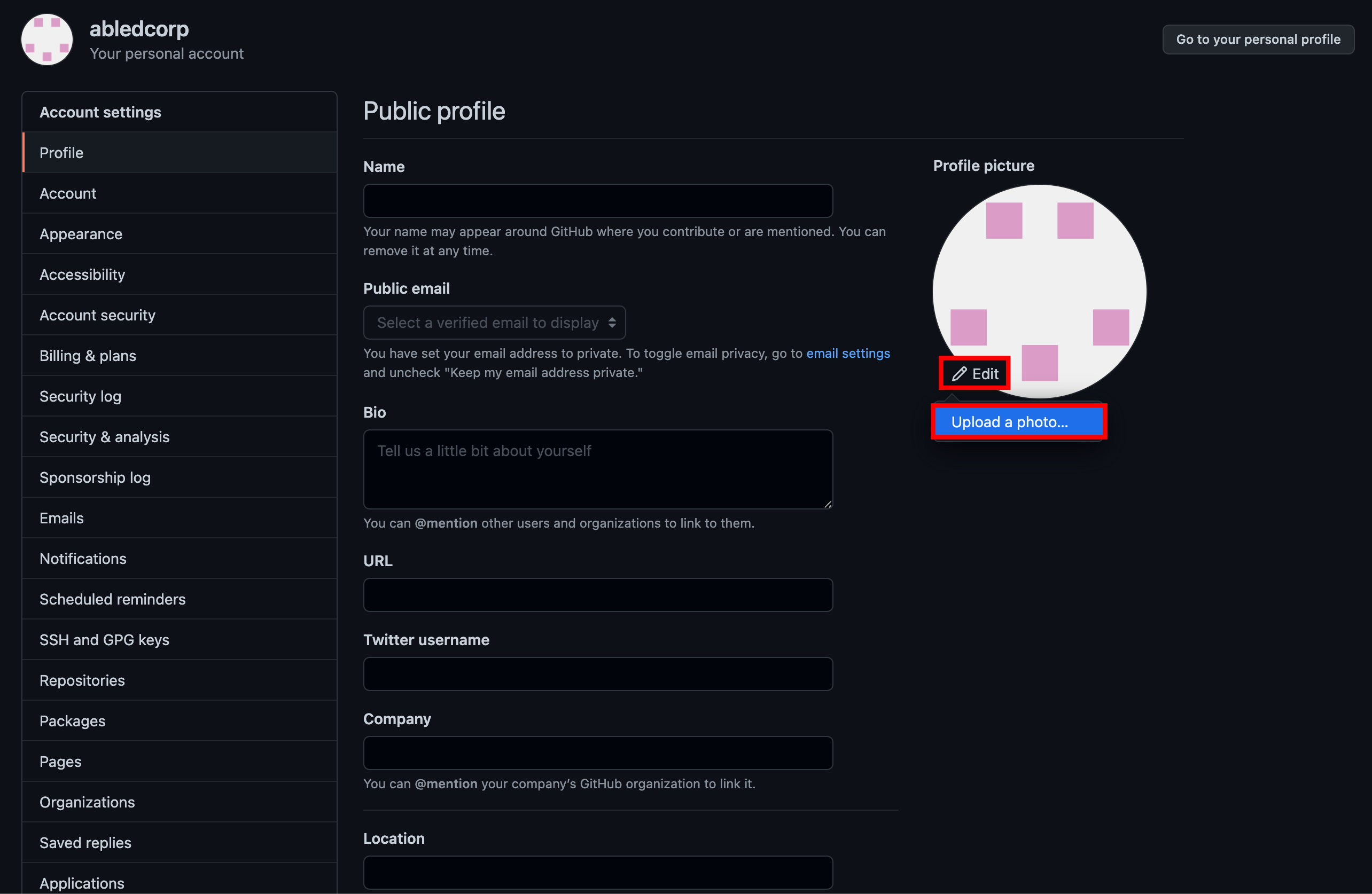Click Go to your personal profile
The width and height of the screenshot is (1372, 894).
(x=1257, y=39)
